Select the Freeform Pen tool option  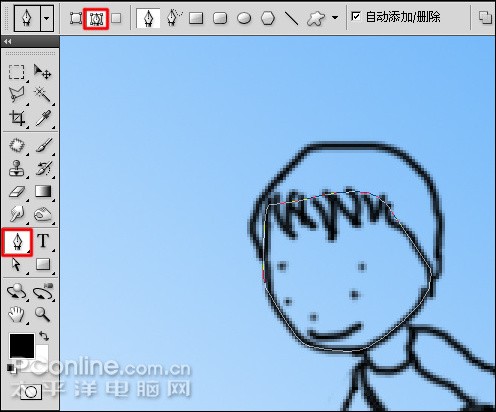175,18
